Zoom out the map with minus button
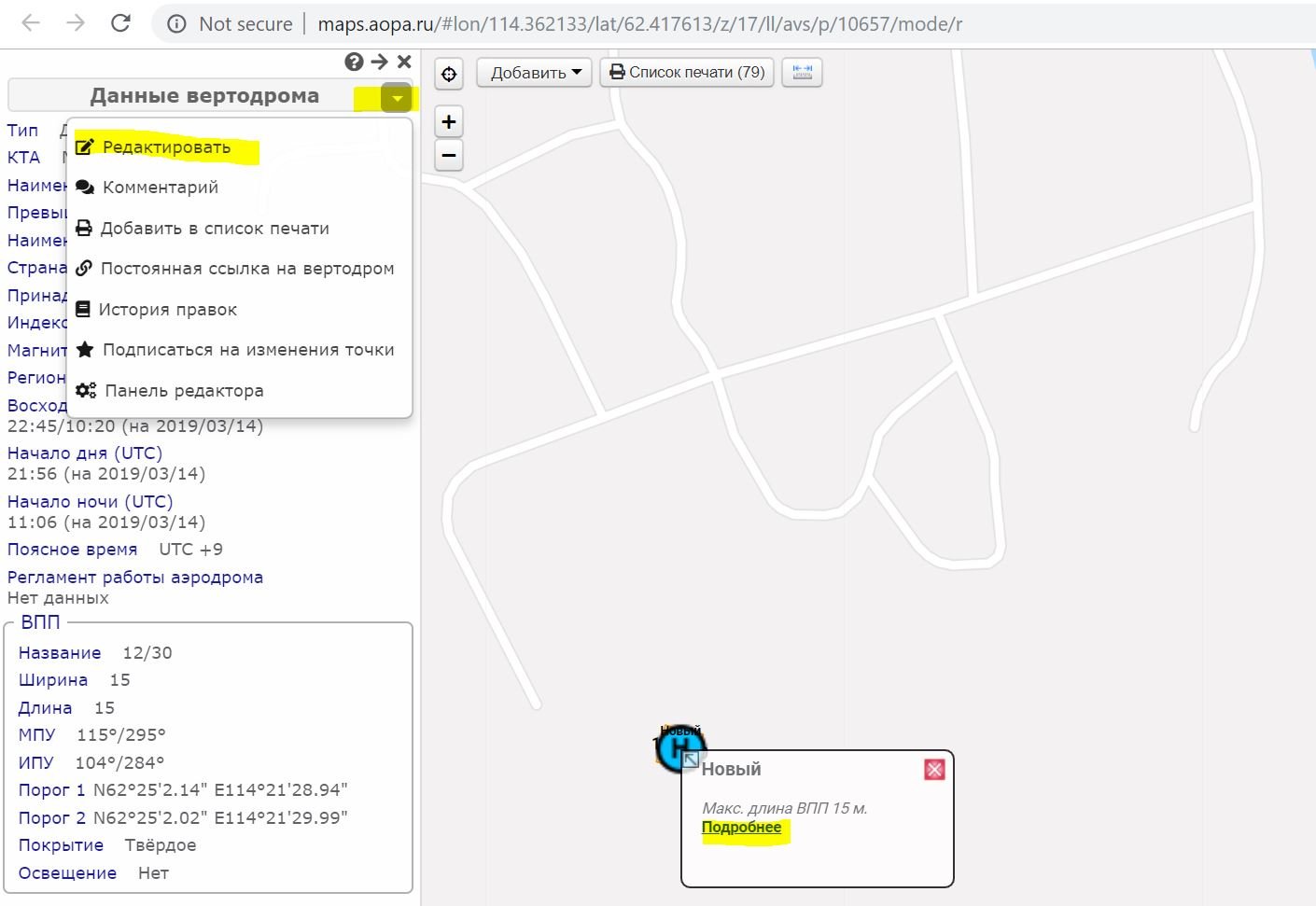Screen dimensions: 1316x906 click(x=449, y=155)
